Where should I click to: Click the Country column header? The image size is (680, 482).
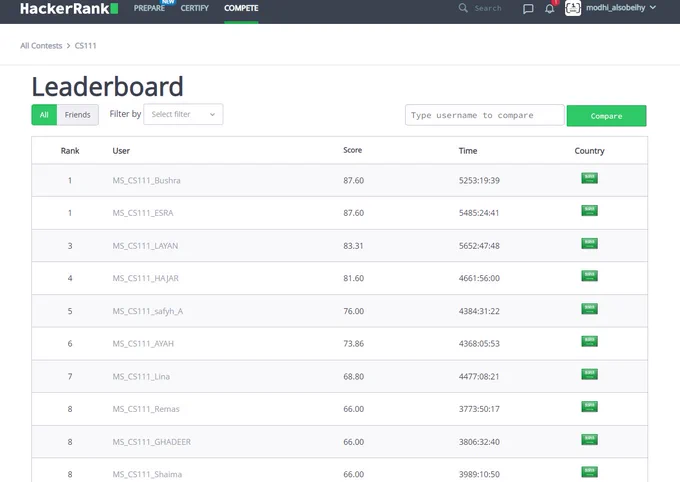(x=589, y=151)
